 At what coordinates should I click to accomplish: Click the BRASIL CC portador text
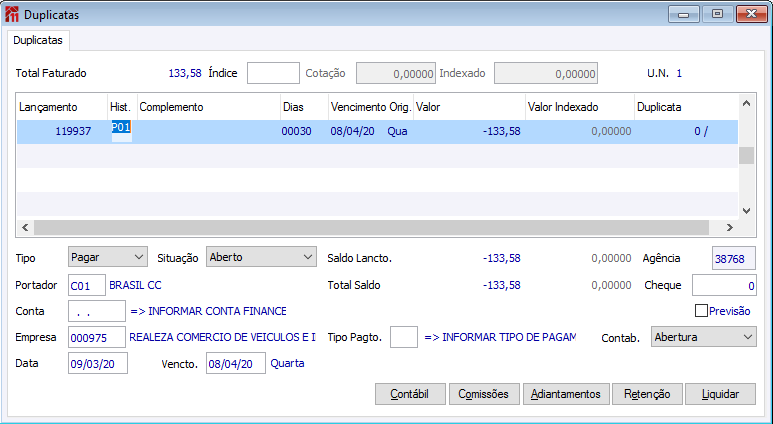[x=135, y=285]
